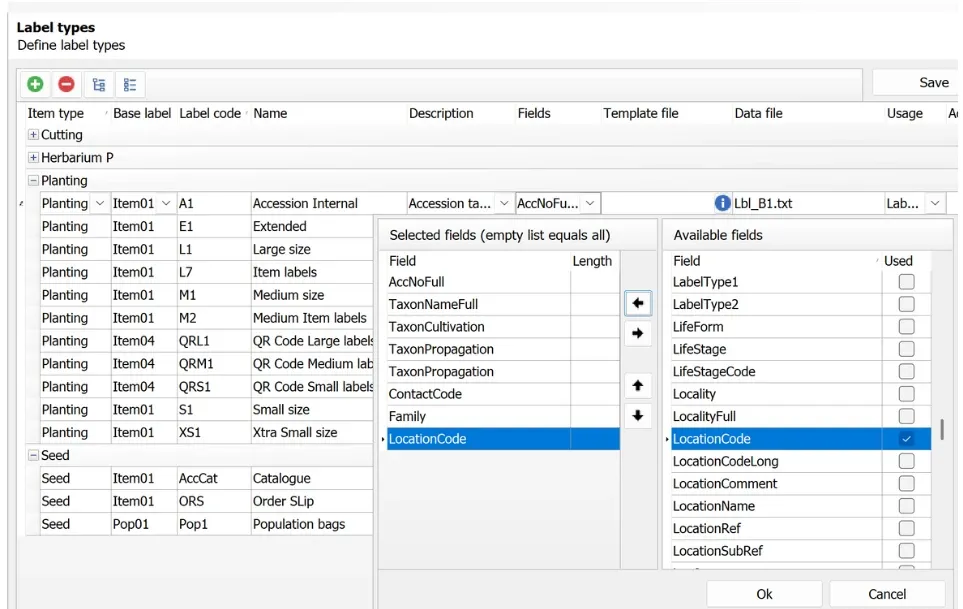Click the green add label type icon

point(35,84)
